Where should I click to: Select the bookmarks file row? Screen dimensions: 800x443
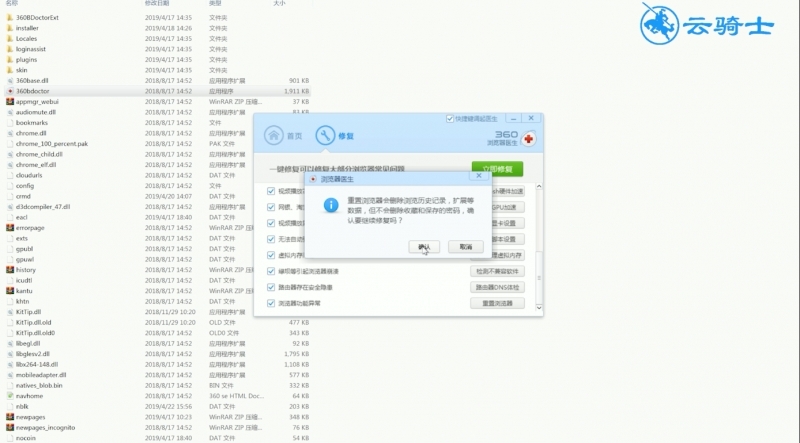(x=158, y=122)
